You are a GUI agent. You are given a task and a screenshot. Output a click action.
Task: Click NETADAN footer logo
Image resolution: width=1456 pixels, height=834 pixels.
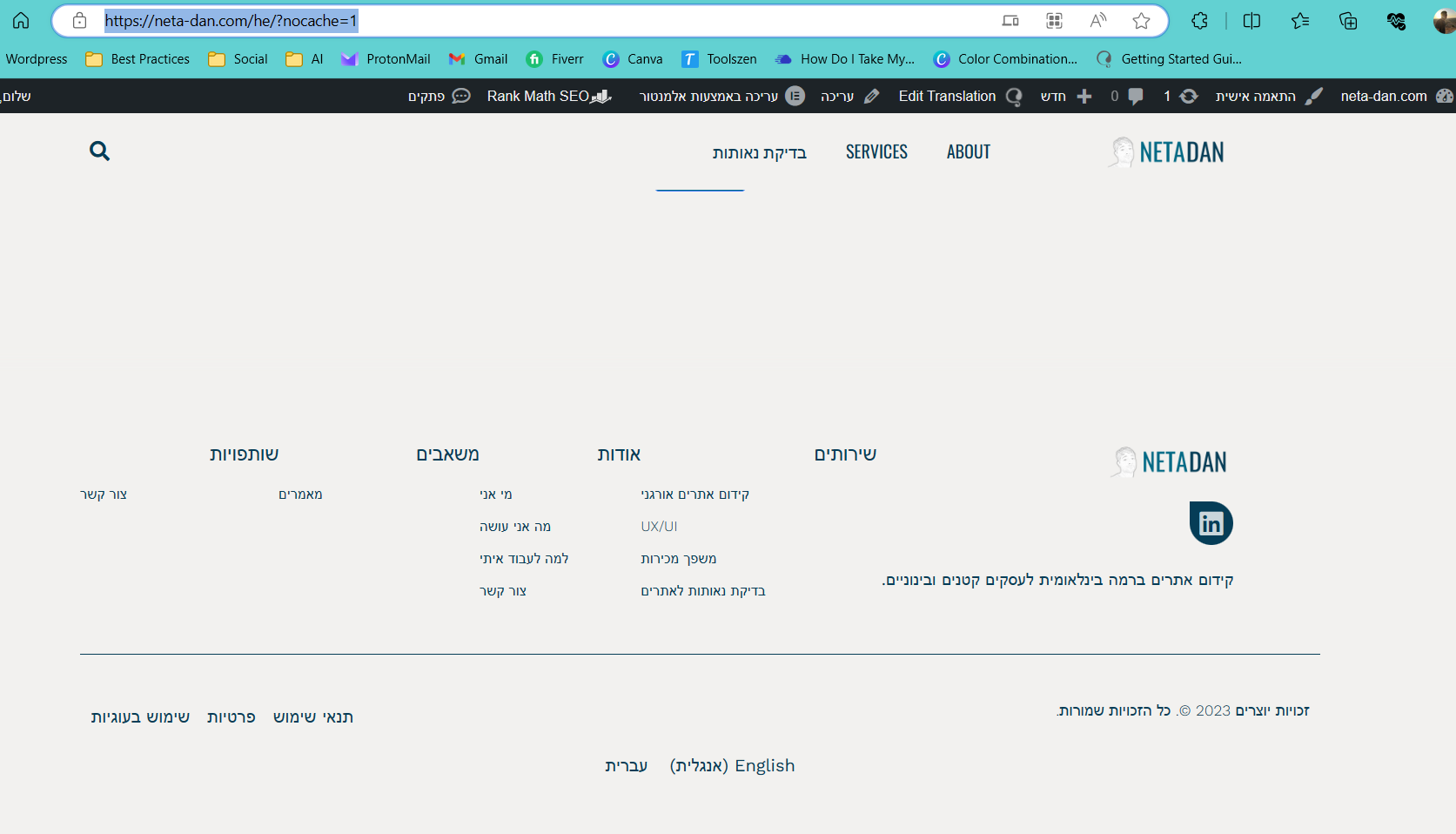tap(1168, 462)
